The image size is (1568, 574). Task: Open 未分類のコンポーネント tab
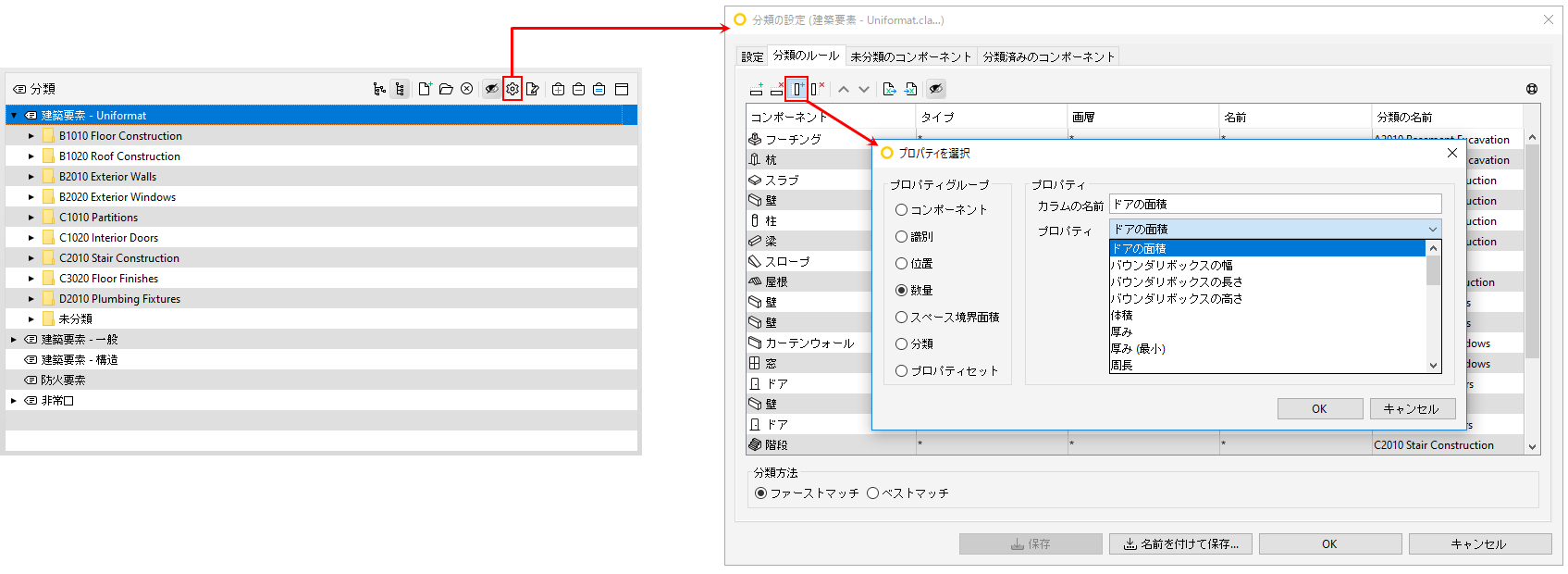(x=911, y=56)
